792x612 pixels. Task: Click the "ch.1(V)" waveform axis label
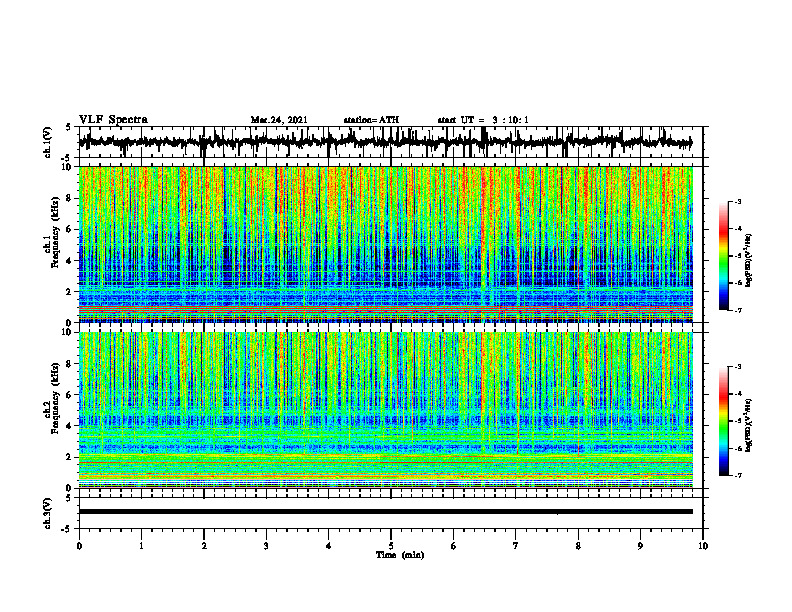pyautogui.click(x=48, y=143)
